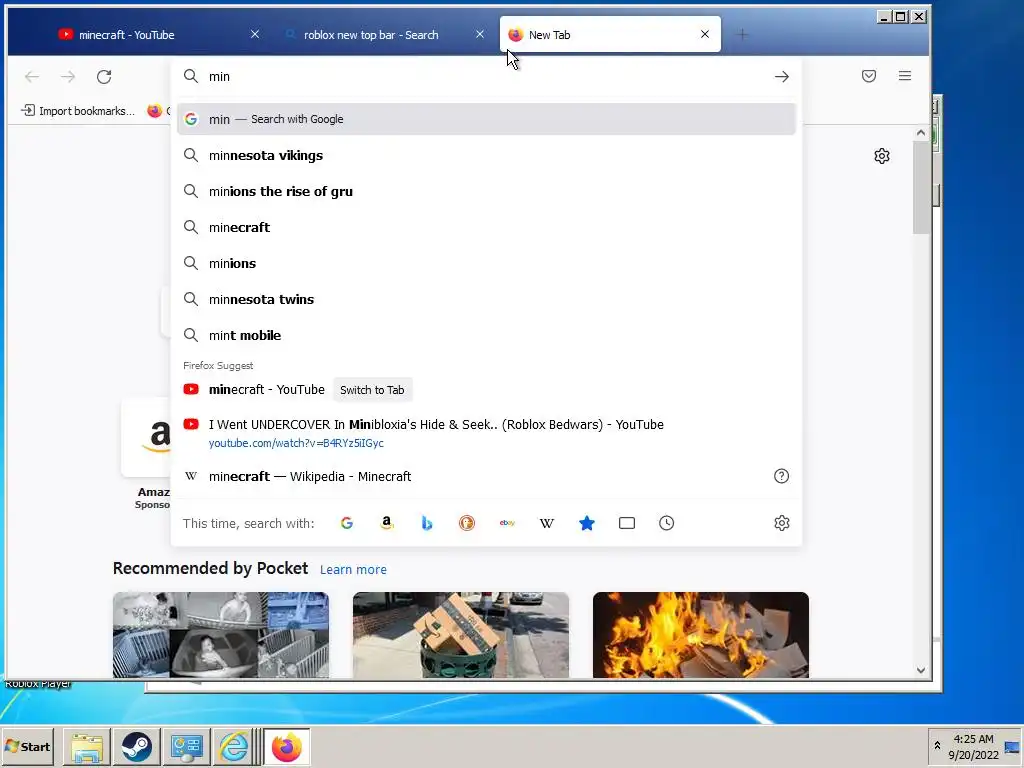Click Learn more next to Pocket
Image resolution: width=1024 pixels, height=768 pixels.
coord(353,569)
